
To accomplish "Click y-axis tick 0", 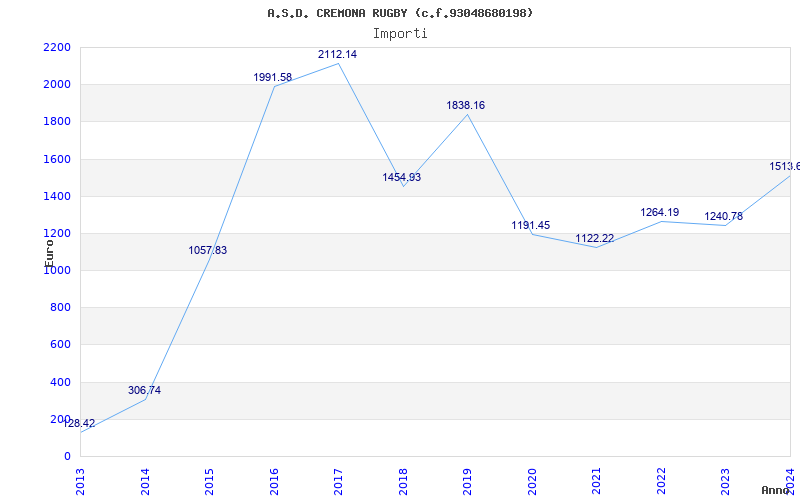I will (x=67, y=457).
